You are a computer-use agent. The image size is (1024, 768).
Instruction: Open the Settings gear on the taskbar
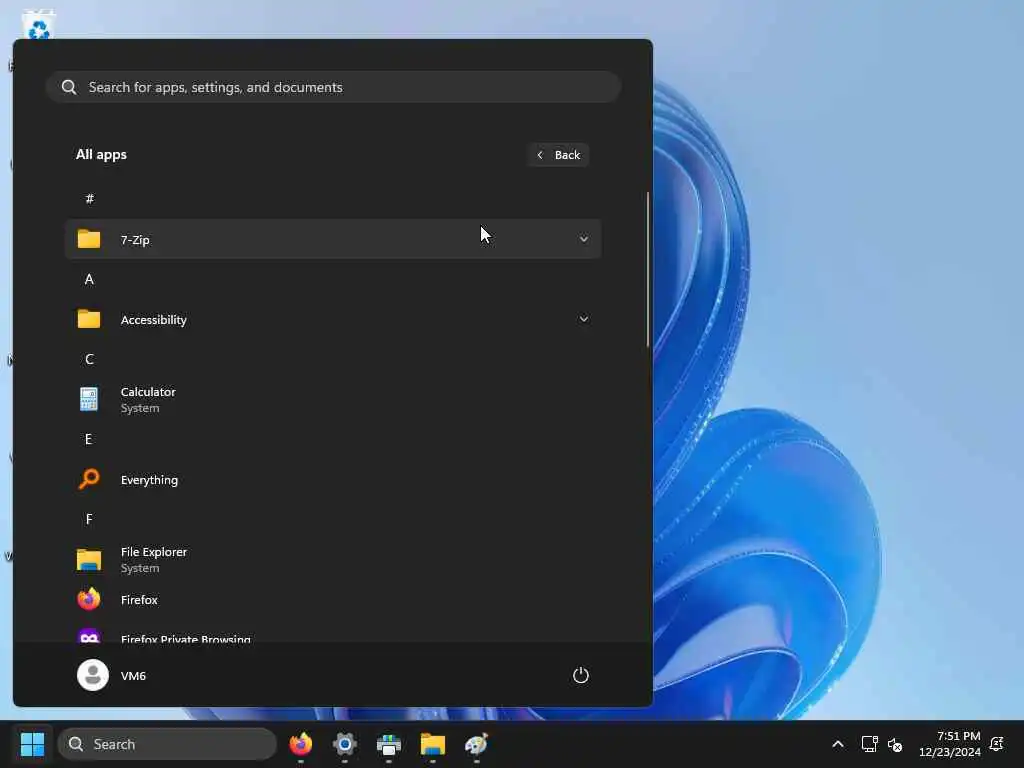point(345,744)
